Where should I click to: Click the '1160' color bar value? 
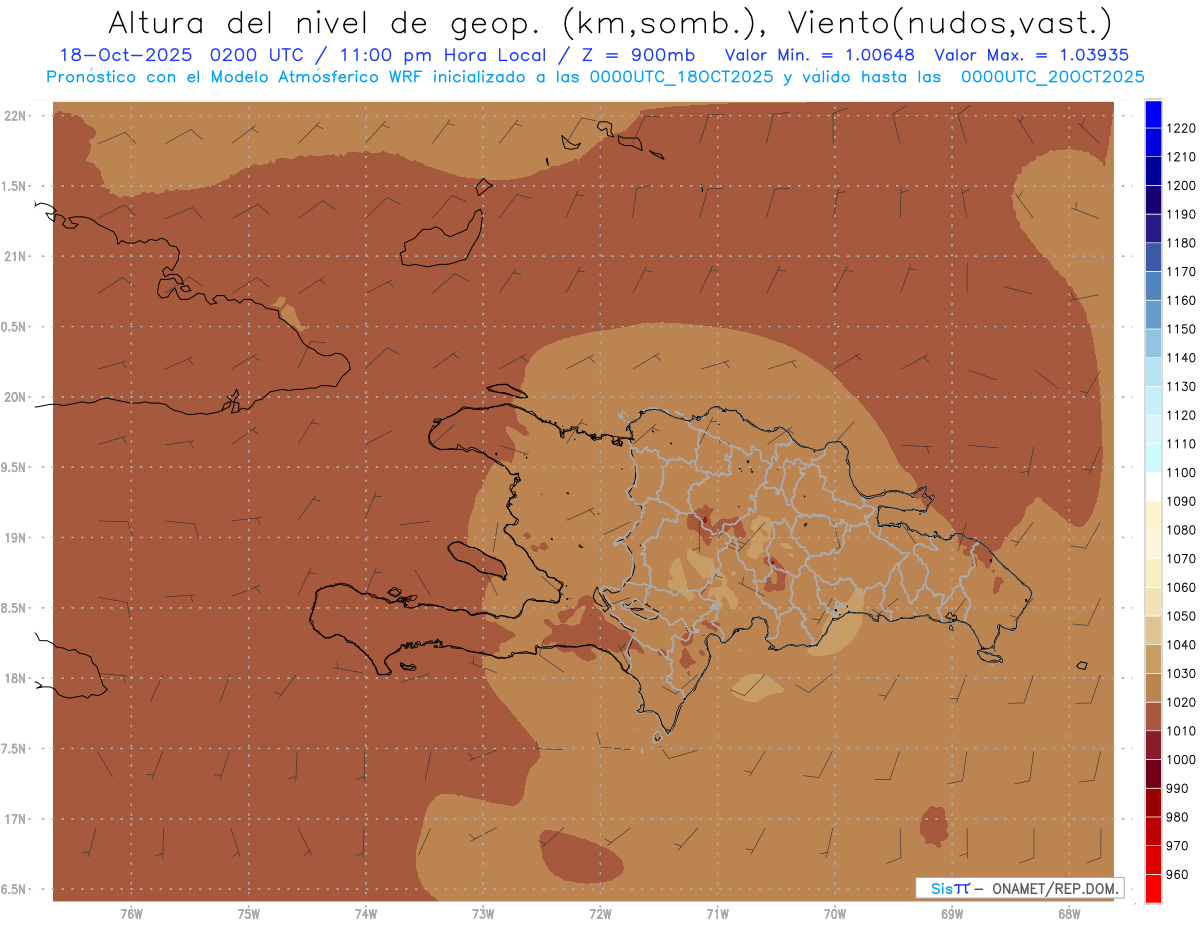click(x=1181, y=300)
